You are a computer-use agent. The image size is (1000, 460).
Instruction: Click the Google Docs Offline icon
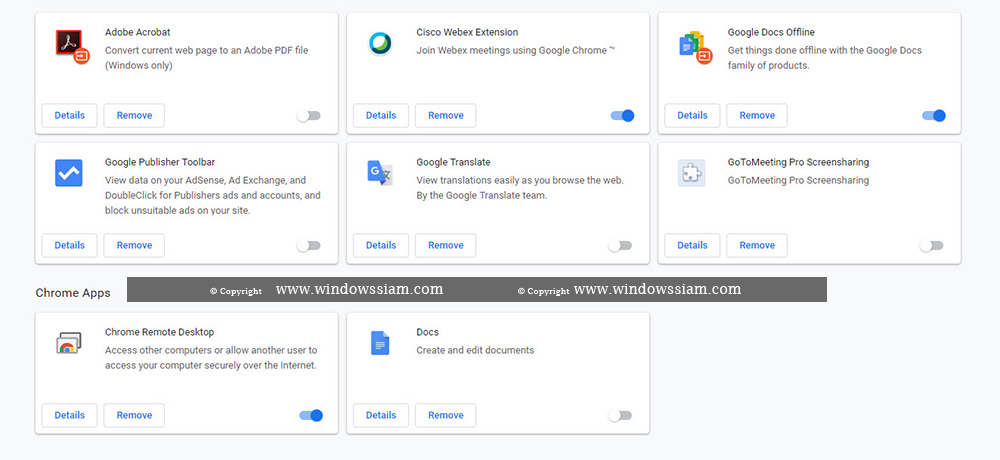click(694, 47)
